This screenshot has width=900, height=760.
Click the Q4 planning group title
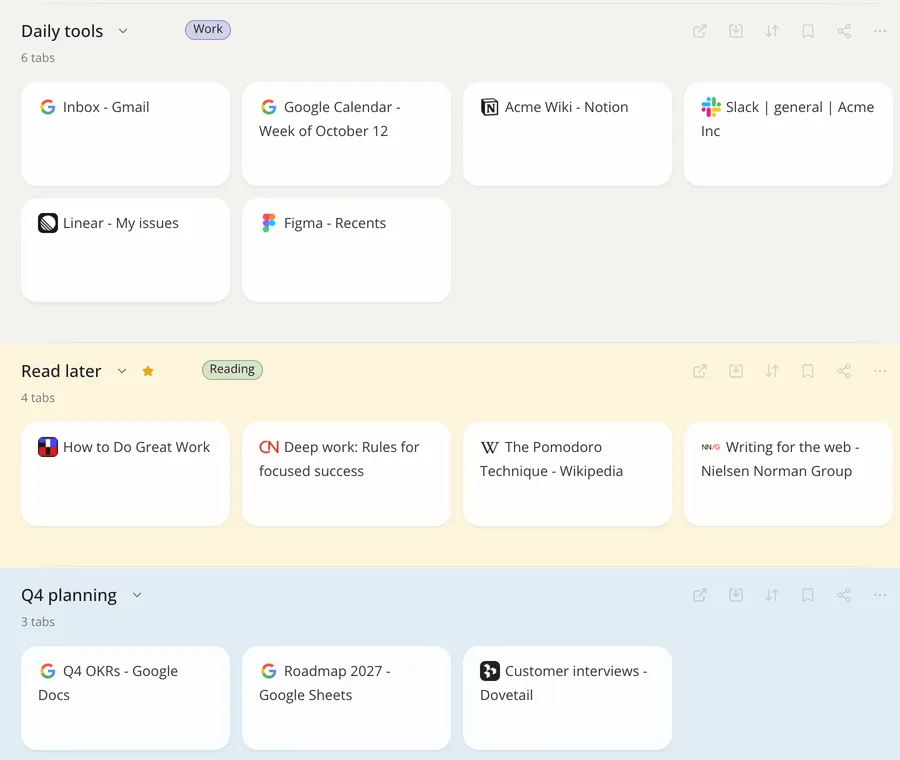tap(69, 595)
